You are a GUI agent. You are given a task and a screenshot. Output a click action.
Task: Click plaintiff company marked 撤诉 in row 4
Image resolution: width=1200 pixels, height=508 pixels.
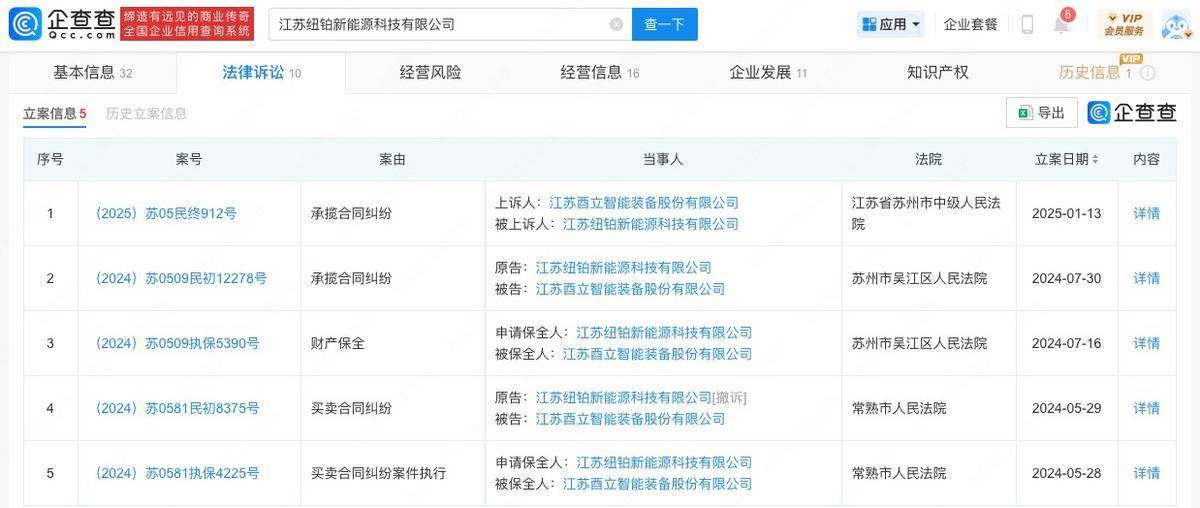[x=624, y=397]
